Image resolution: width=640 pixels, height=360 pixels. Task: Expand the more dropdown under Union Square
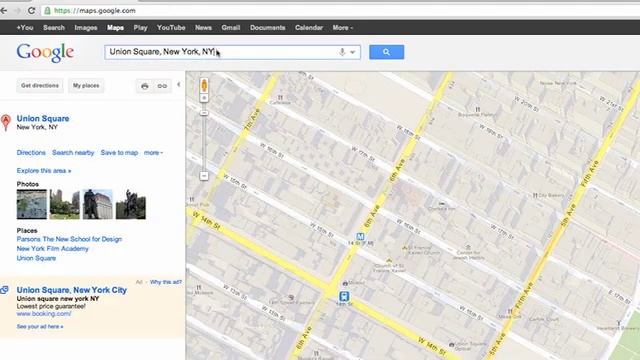point(153,153)
